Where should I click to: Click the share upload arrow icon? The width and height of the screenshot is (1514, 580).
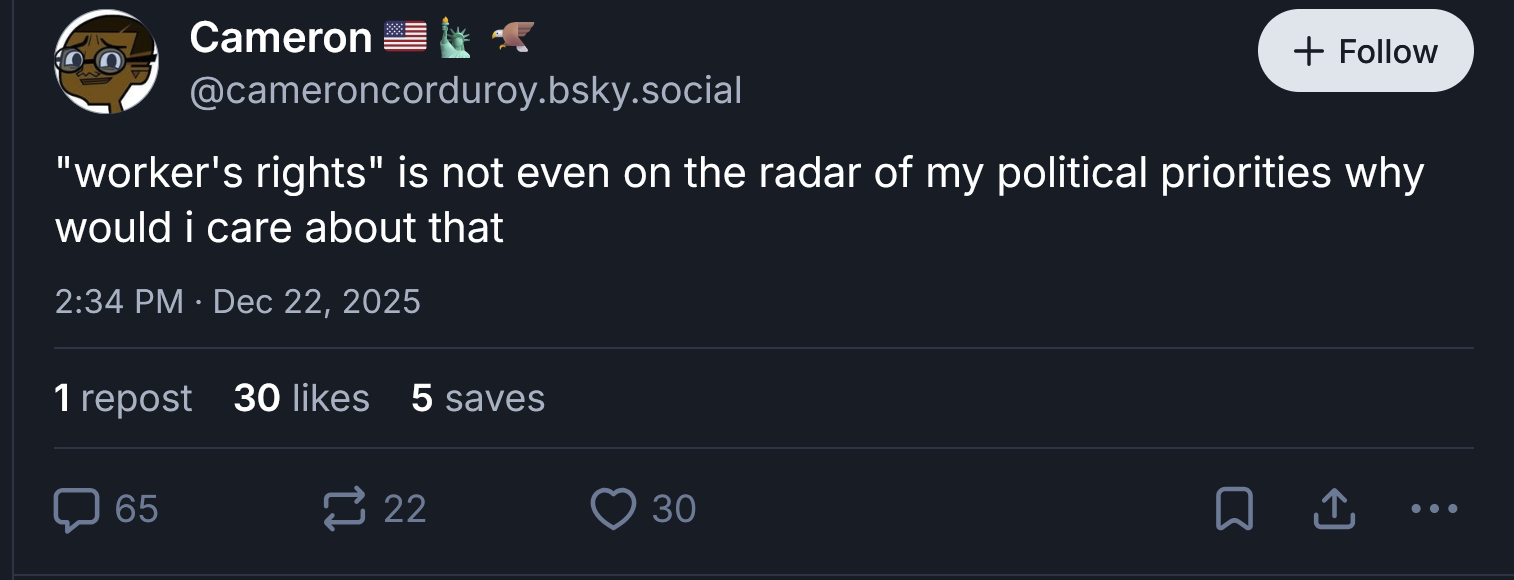tap(1333, 510)
